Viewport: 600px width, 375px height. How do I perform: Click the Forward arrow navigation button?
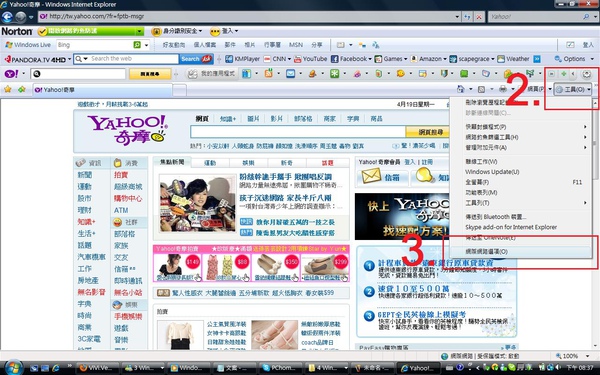pos(21,17)
